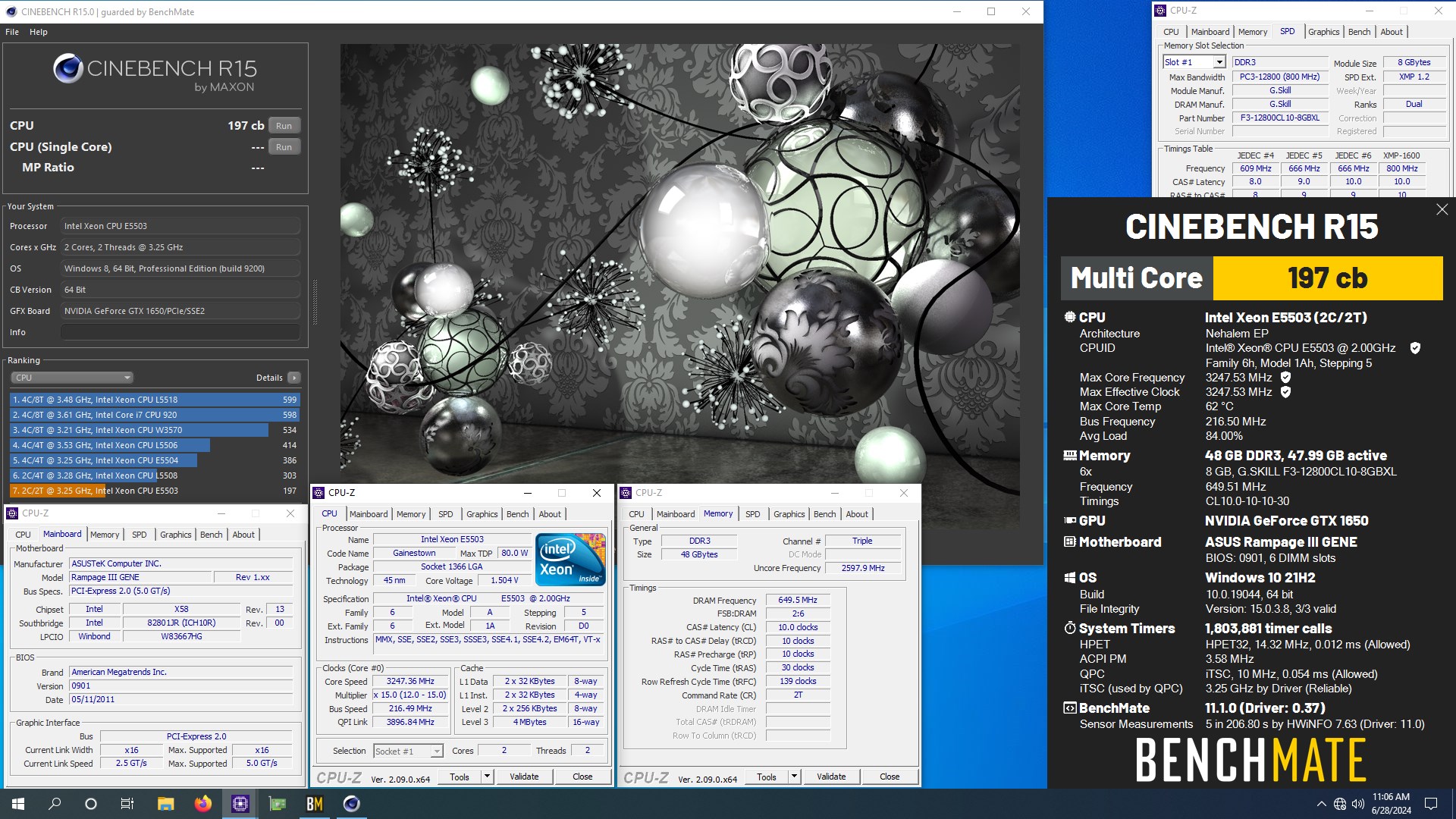
Task: Switch to SPD tab in CPU-Z Memory window
Action: 752,514
